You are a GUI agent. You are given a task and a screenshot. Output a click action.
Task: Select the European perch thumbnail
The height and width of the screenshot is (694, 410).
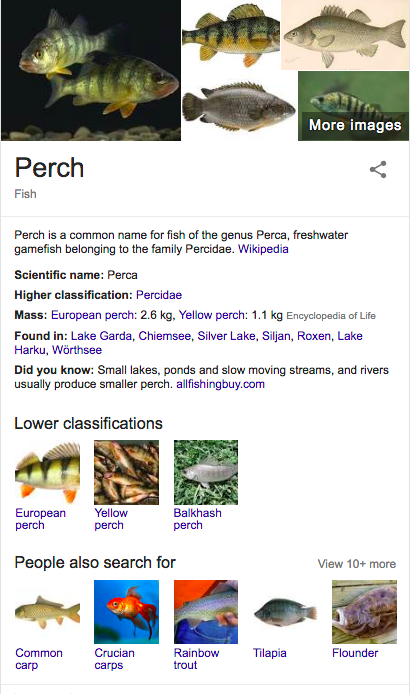pyautogui.click(x=48, y=472)
